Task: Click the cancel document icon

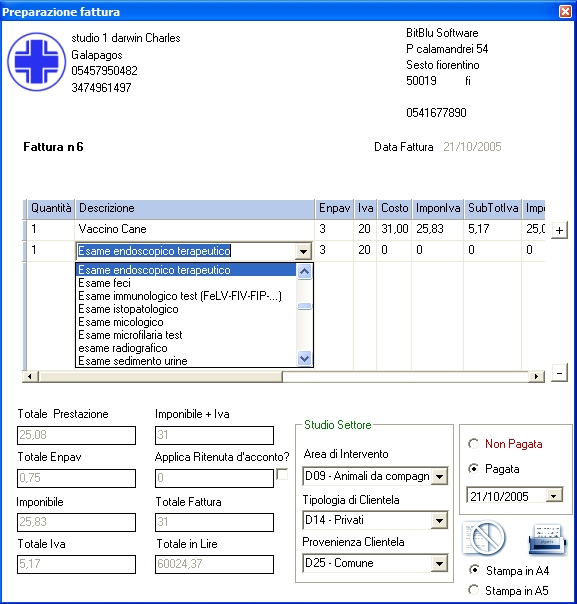Action: click(484, 538)
